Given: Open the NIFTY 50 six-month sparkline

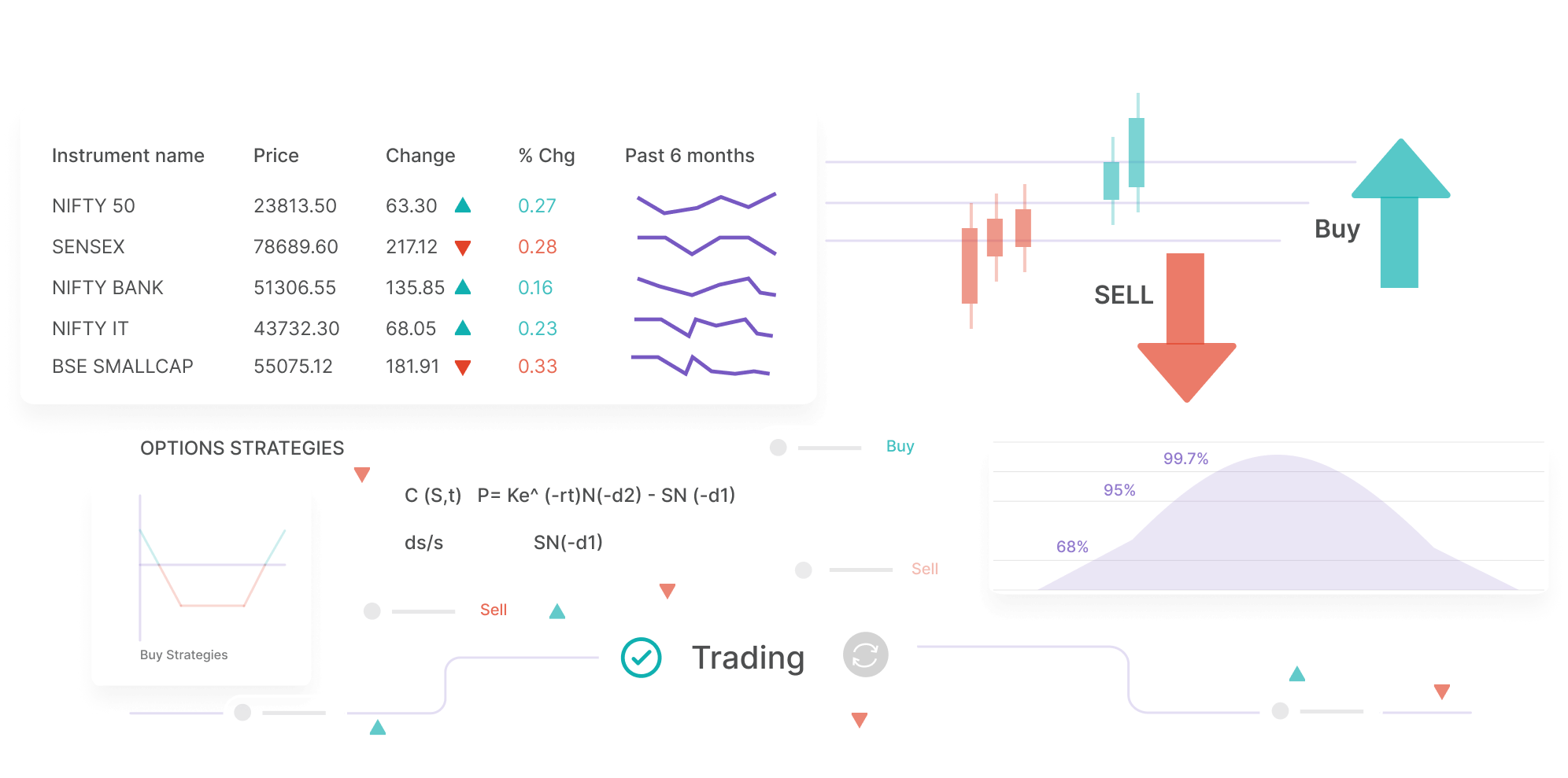Looking at the screenshot, I should pyautogui.click(x=705, y=204).
